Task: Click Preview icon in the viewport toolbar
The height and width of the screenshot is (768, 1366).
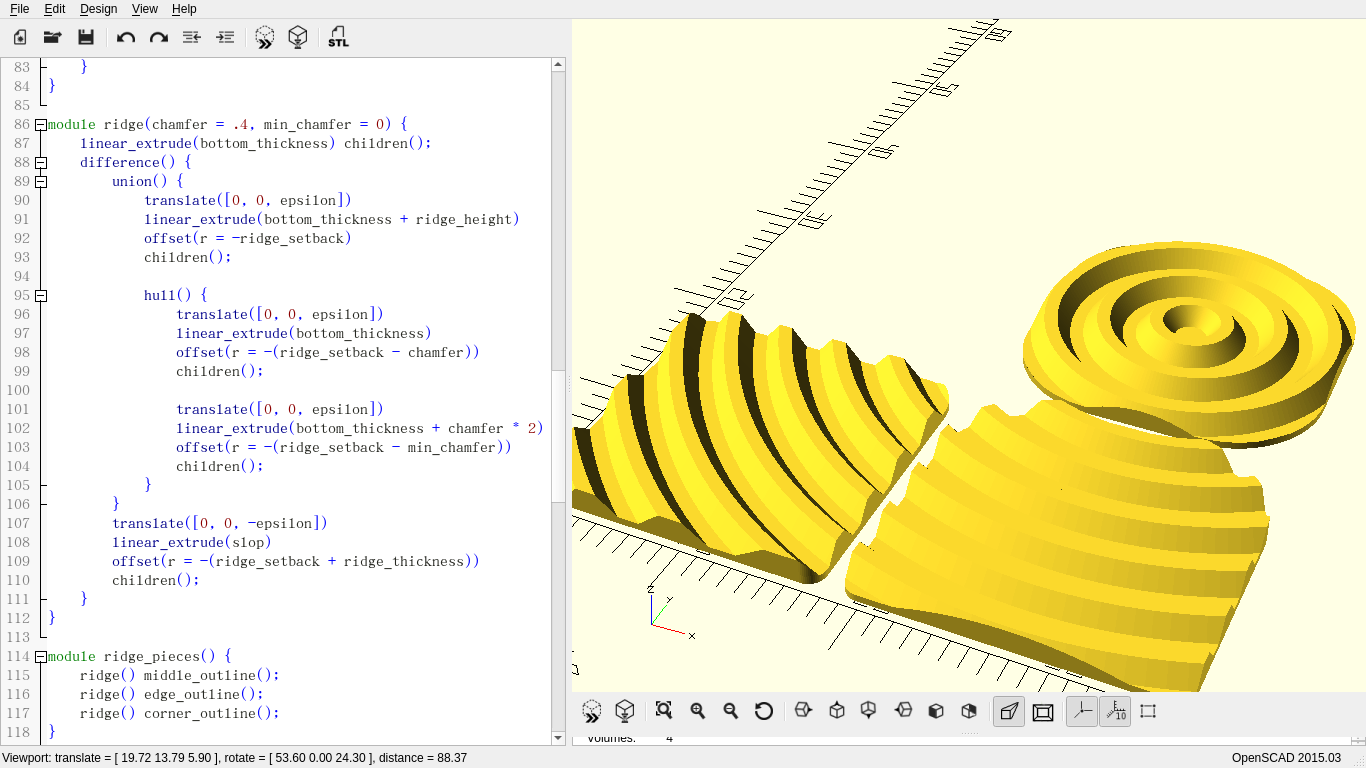Action: tap(592, 711)
